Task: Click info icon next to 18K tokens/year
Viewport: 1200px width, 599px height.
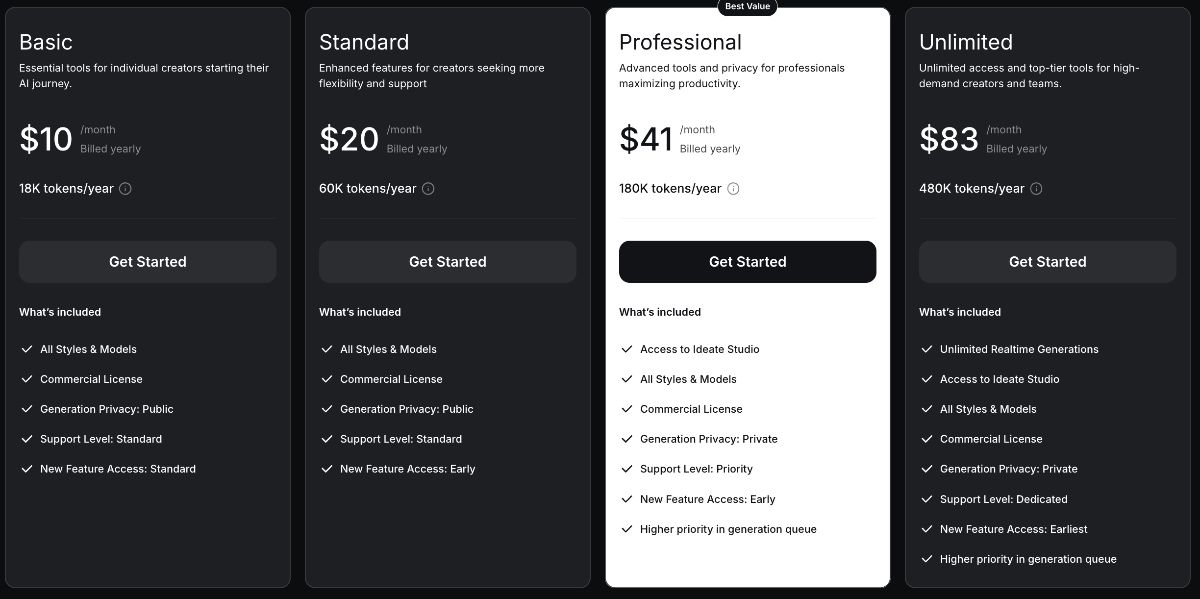Action: [125, 189]
